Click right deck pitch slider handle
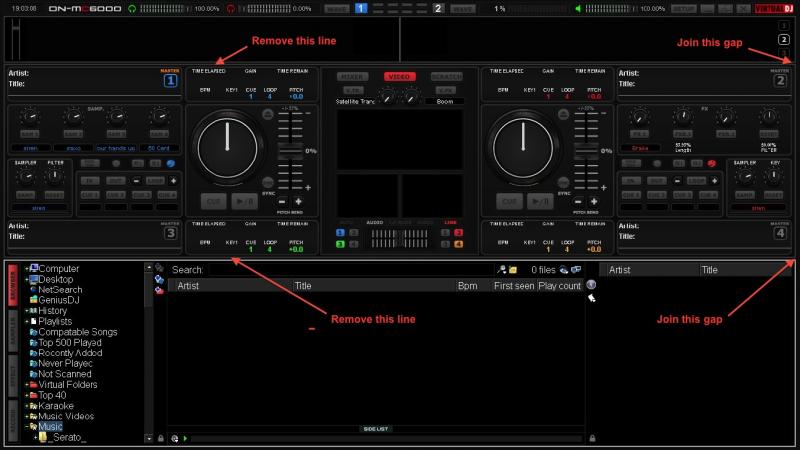 point(586,151)
